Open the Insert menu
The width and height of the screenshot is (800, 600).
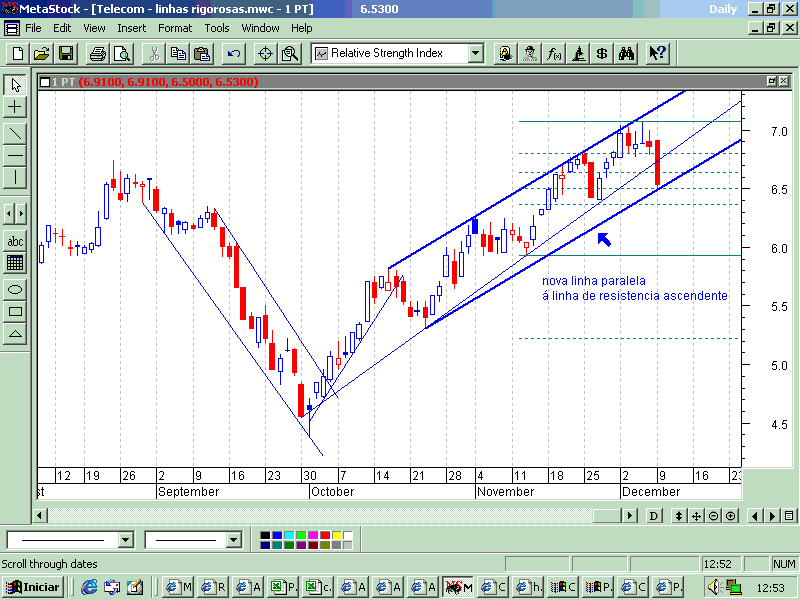[x=132, y=28]
